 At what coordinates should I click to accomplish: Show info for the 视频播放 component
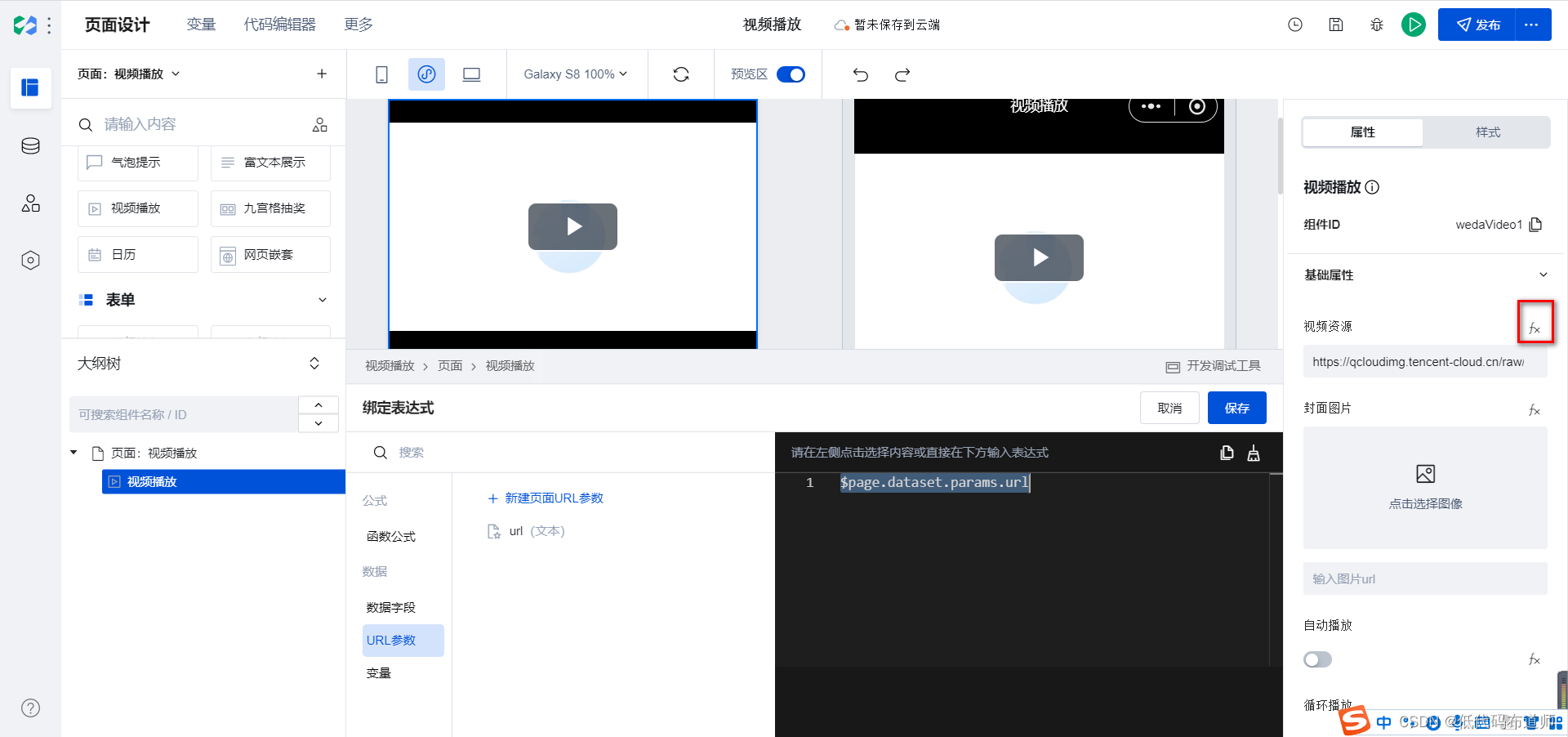click(x=1372, y=187)
